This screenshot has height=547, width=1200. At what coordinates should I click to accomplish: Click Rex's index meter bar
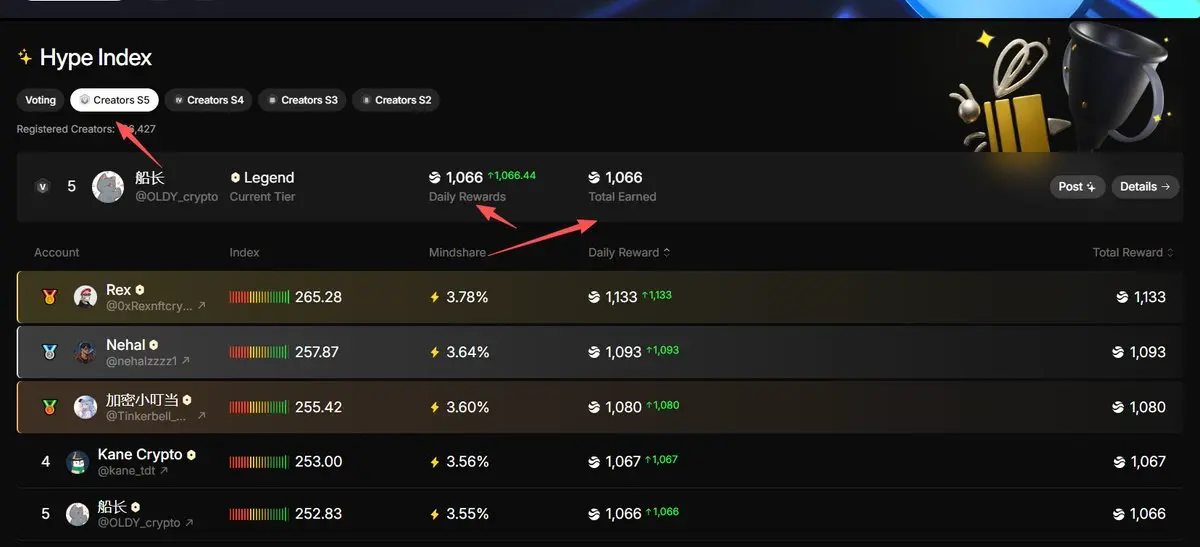260,297
